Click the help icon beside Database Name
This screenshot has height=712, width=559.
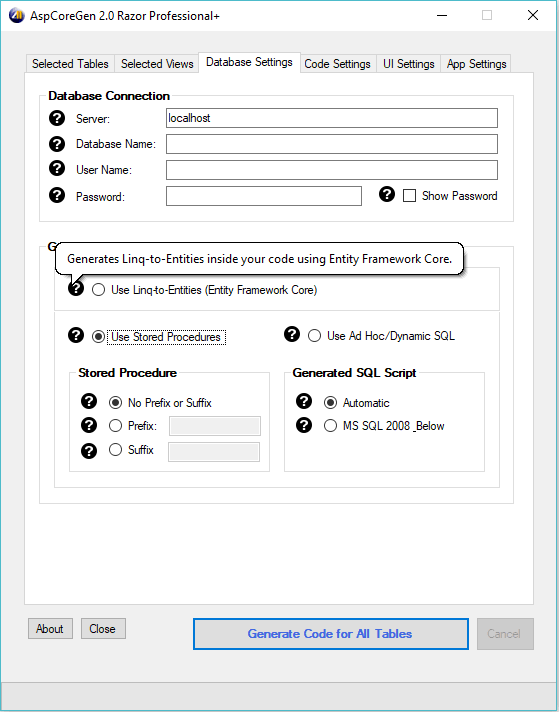(x=57, y=143)
